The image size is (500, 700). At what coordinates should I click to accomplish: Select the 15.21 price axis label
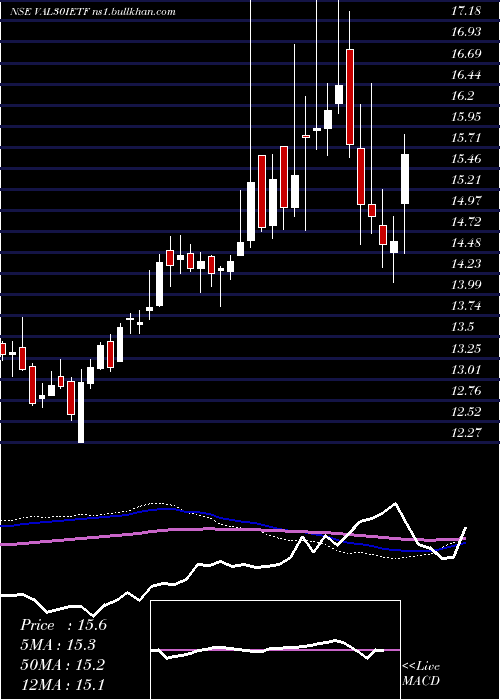tap(466, 179)
